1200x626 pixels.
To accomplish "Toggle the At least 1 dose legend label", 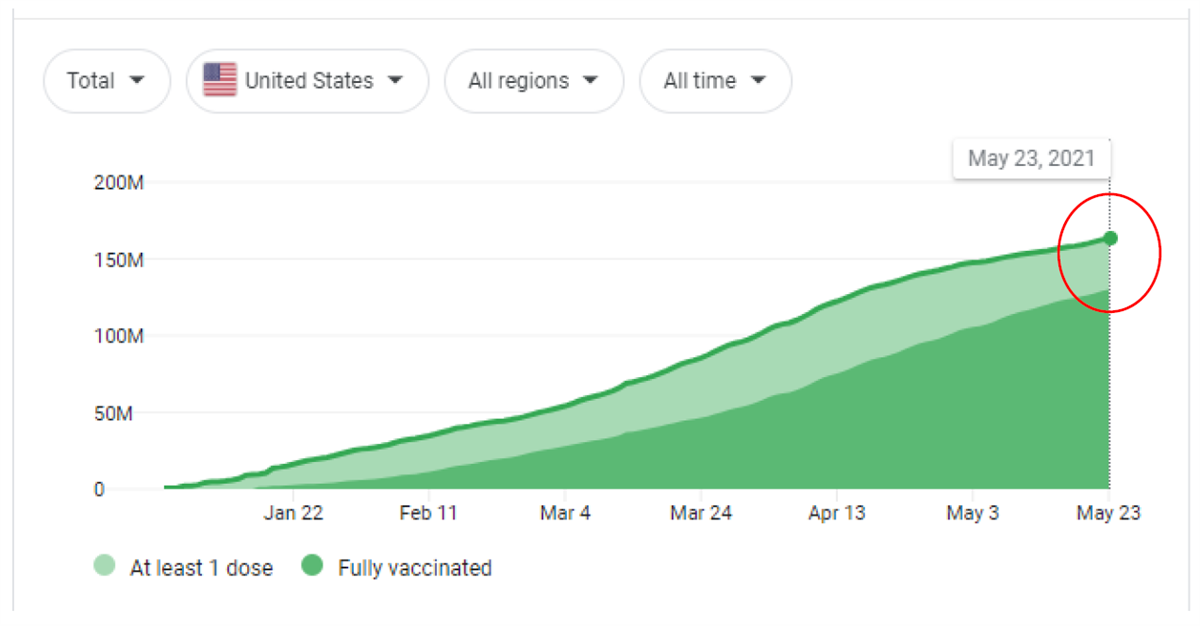I will click(201, 568).
